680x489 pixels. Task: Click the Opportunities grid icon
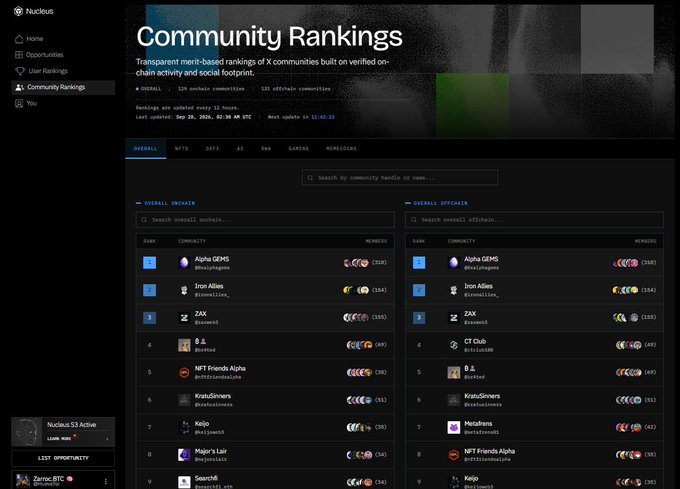click(19, 55)
